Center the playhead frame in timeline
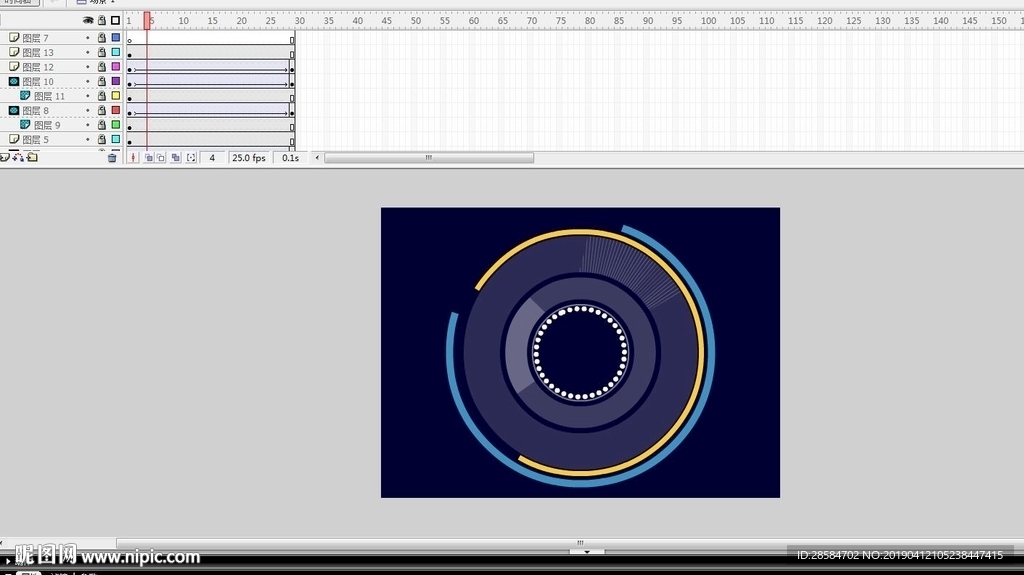This screenshot has width=1024, height=575. [133, 157]
